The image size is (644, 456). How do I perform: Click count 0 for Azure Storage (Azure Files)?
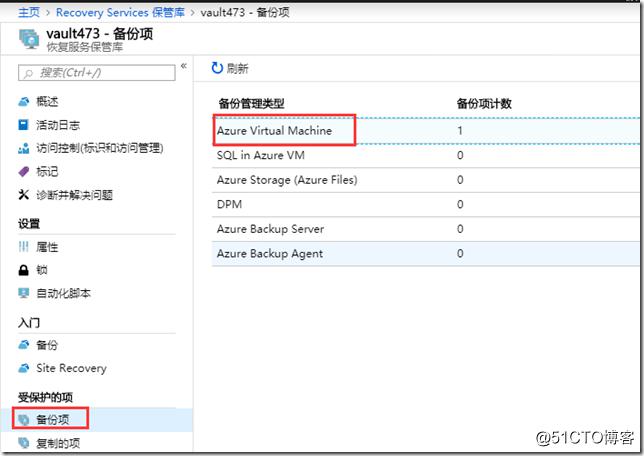tap(460, 180)
